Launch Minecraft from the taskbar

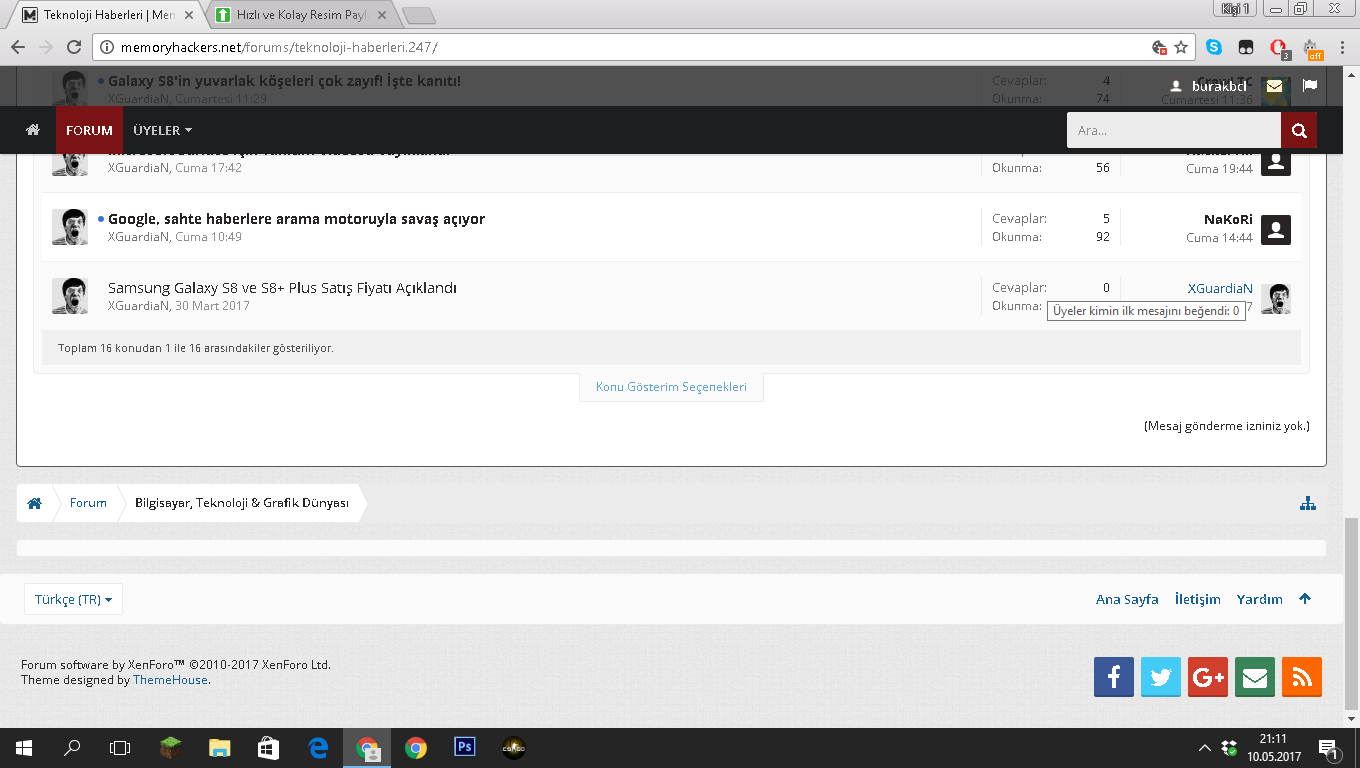tap(171, 748)
